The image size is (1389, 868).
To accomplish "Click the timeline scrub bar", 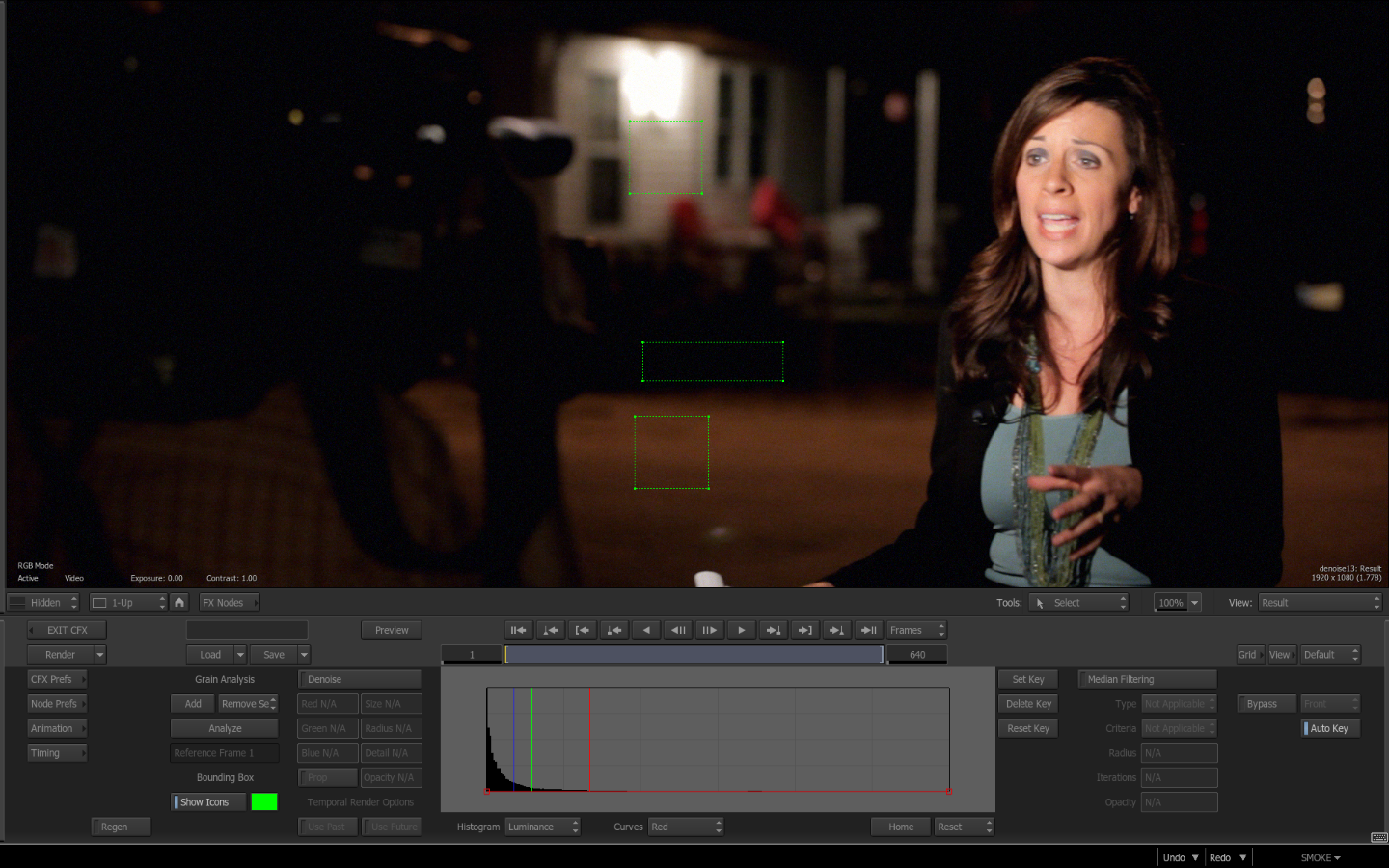I will point(694,655).
